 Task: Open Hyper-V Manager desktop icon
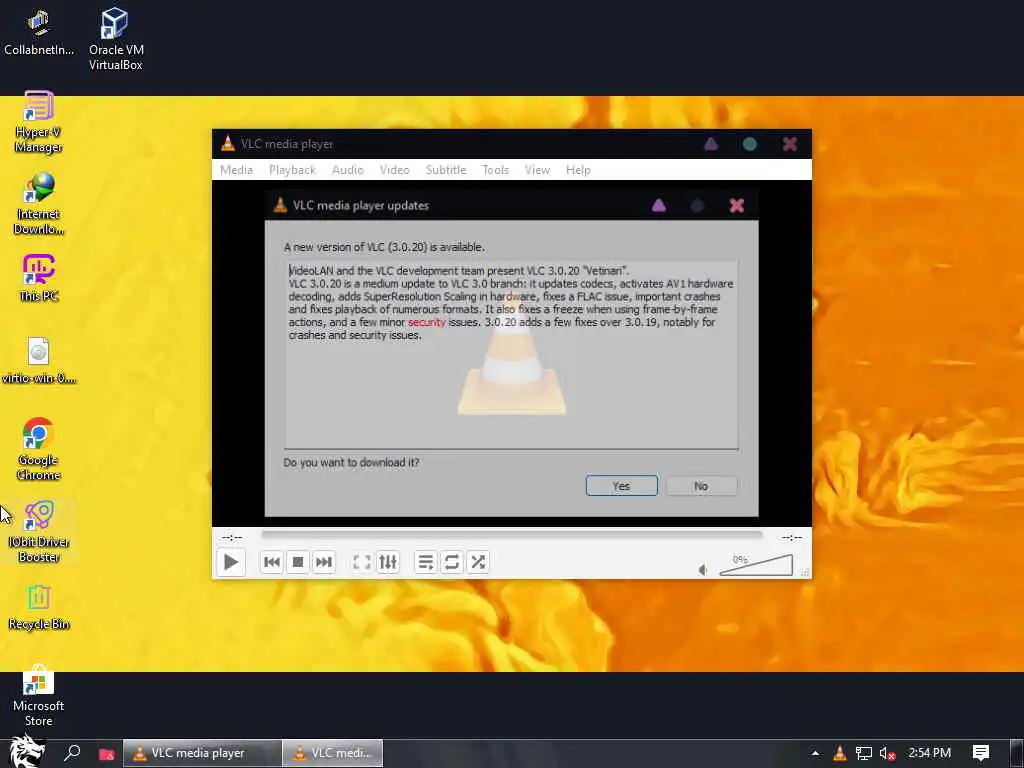coord(39,122)
